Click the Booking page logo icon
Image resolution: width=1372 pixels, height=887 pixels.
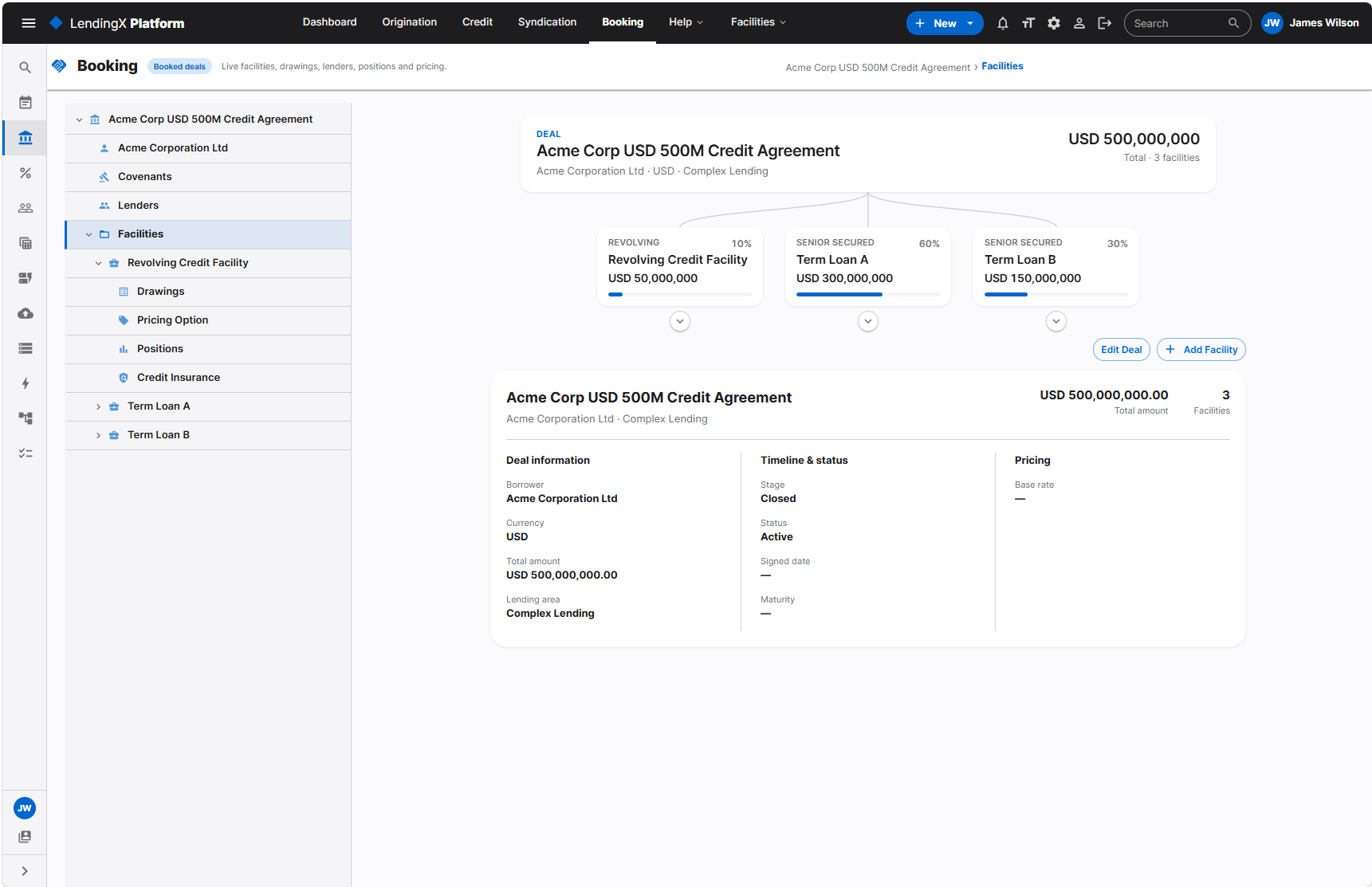(59, 66)
